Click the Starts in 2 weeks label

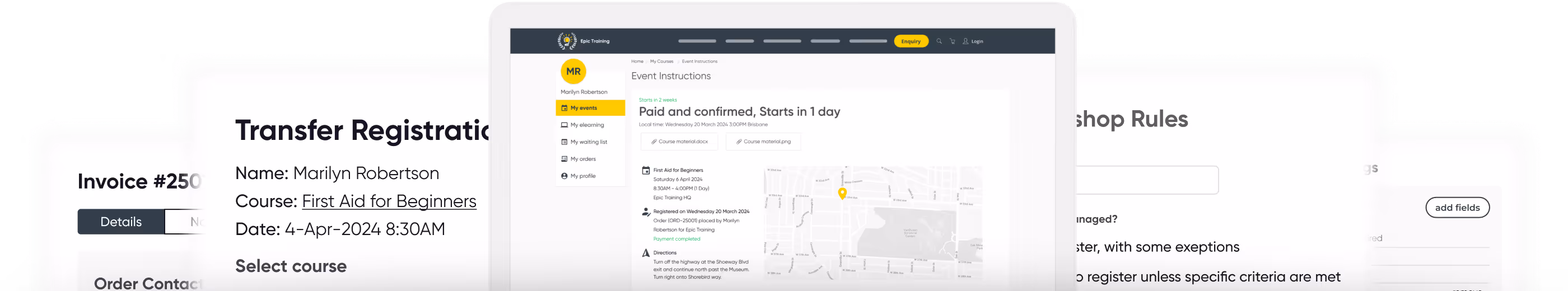coord(657,100)
